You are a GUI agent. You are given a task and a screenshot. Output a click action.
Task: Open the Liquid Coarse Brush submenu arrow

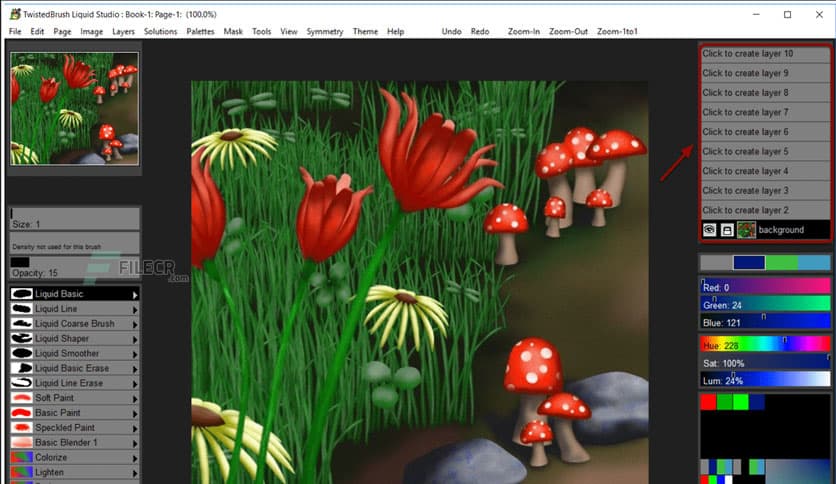135,324
